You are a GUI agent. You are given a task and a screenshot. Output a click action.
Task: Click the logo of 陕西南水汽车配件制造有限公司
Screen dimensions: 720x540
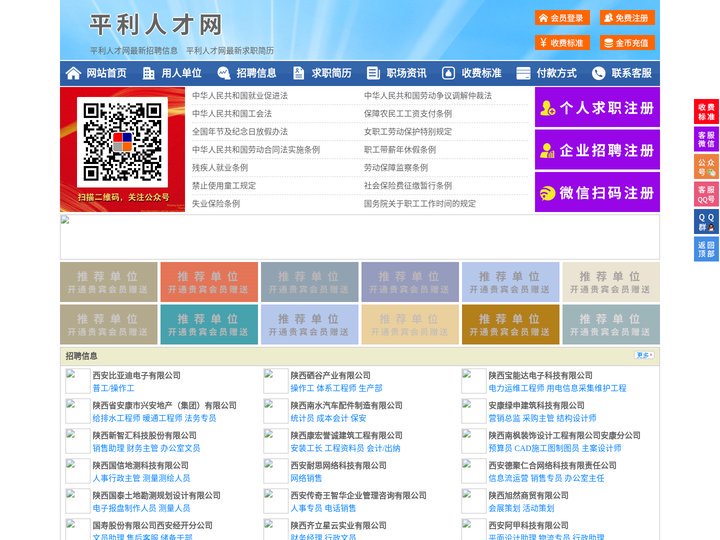click(276, 411)
